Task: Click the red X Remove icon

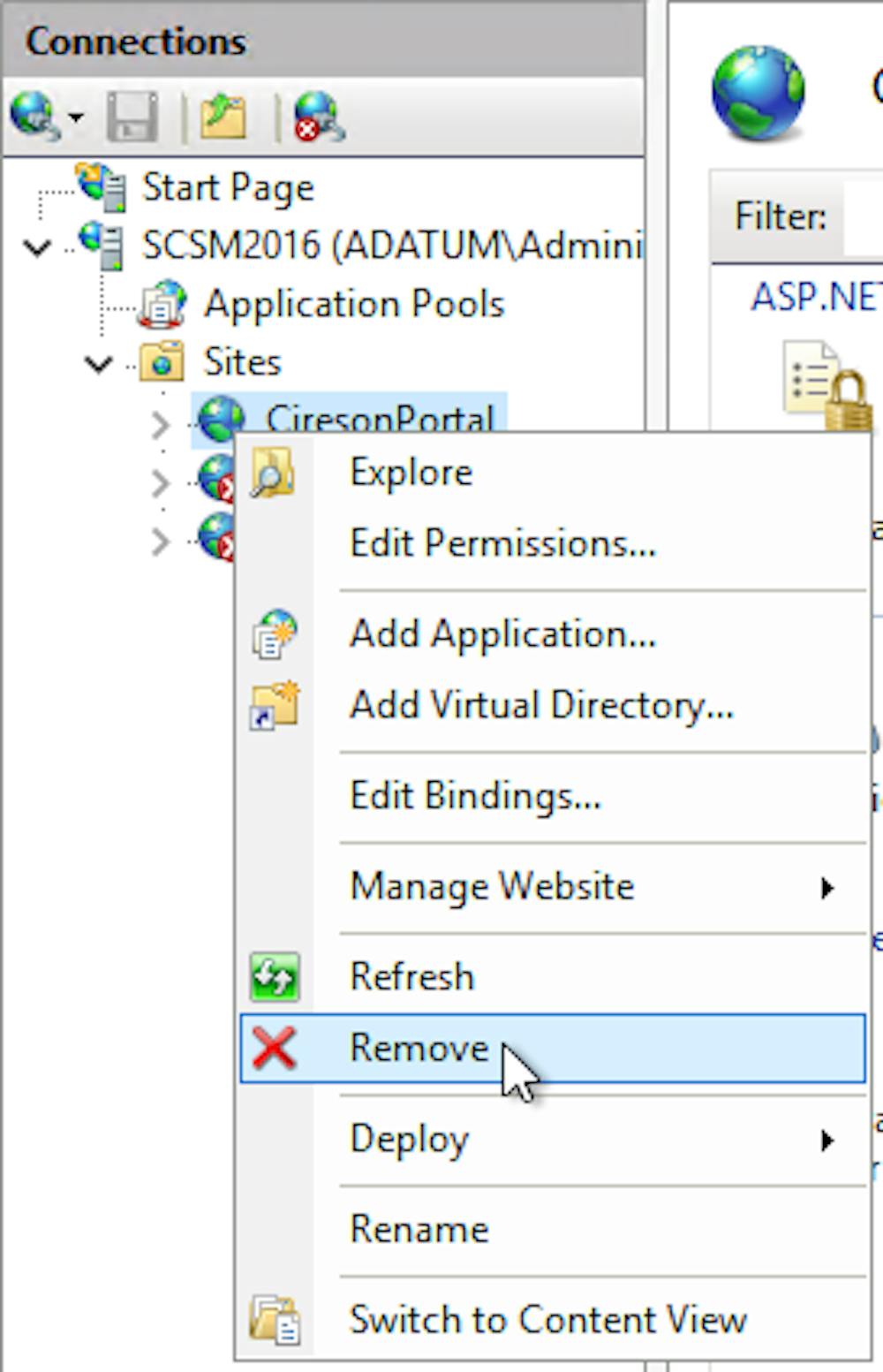Action: coord(274,1048)
